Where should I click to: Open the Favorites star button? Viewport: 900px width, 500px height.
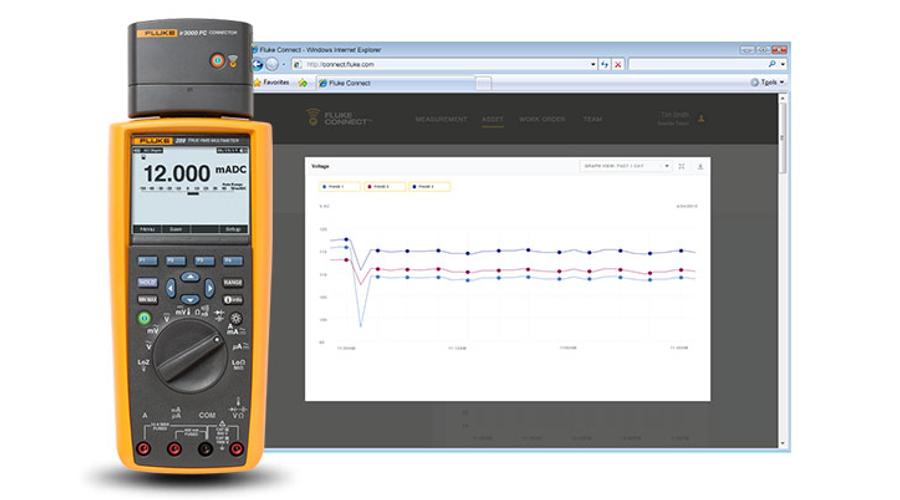point(271,83)
